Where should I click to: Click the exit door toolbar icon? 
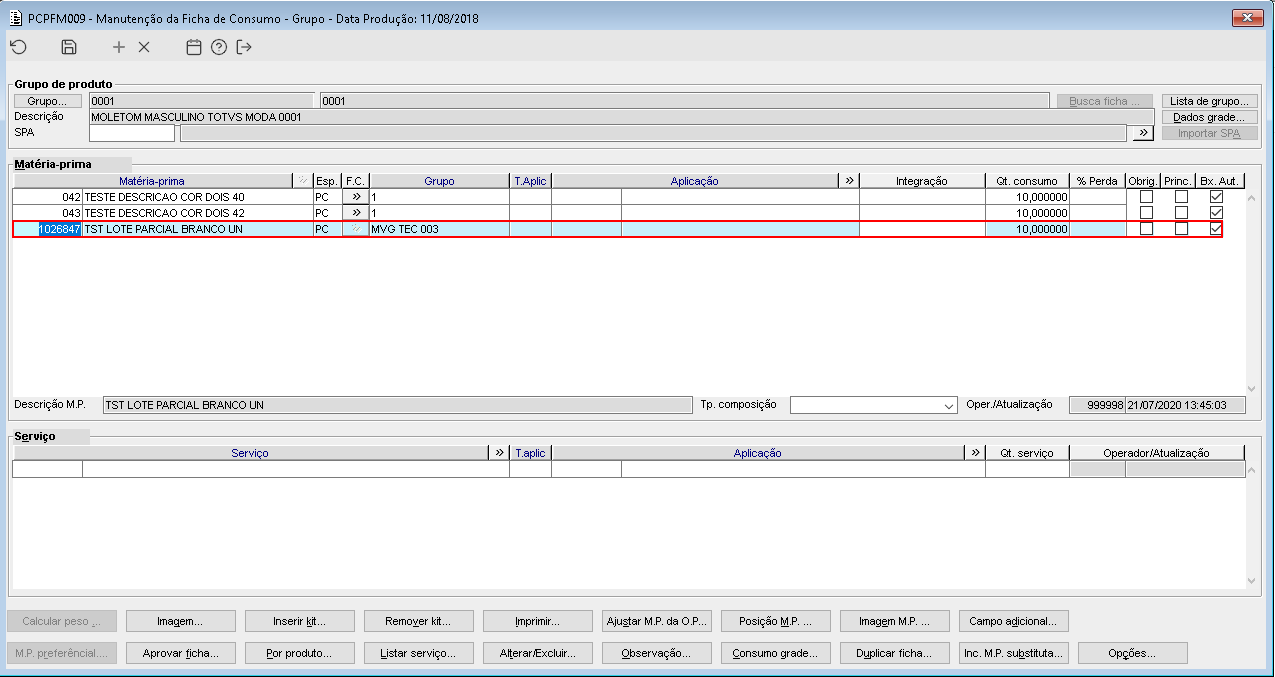(x=244, y=47)
